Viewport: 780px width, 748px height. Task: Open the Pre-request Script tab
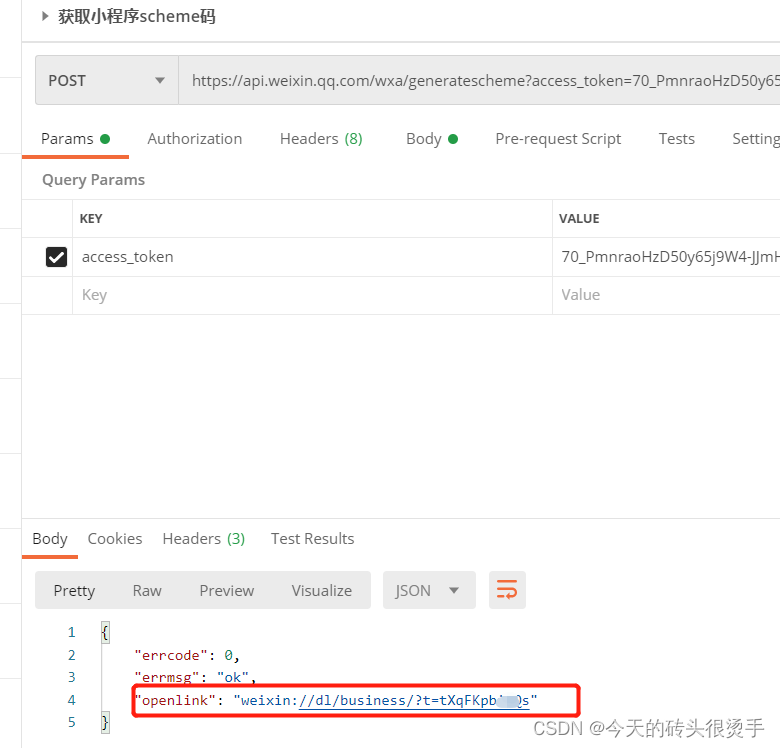558,139
